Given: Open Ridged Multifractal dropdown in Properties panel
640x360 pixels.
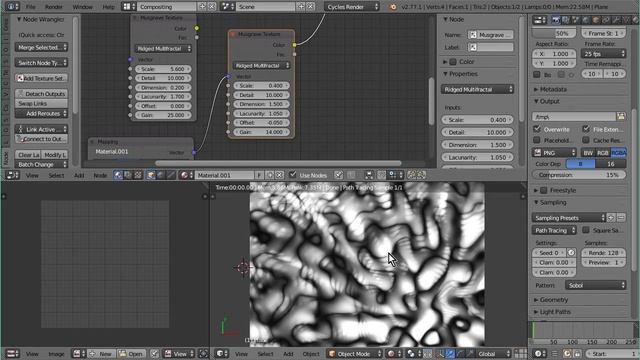Looking at the screenshot, I should coord(477,89).
